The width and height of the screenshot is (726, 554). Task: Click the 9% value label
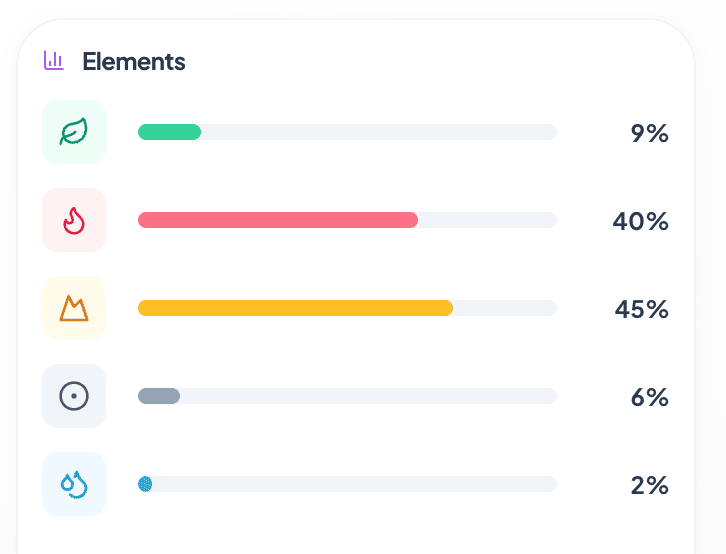point(649,133)
